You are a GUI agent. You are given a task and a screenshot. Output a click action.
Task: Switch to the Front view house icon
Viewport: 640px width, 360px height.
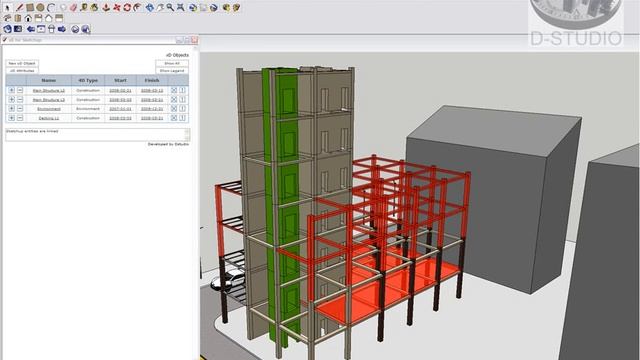tap(28, 18)
